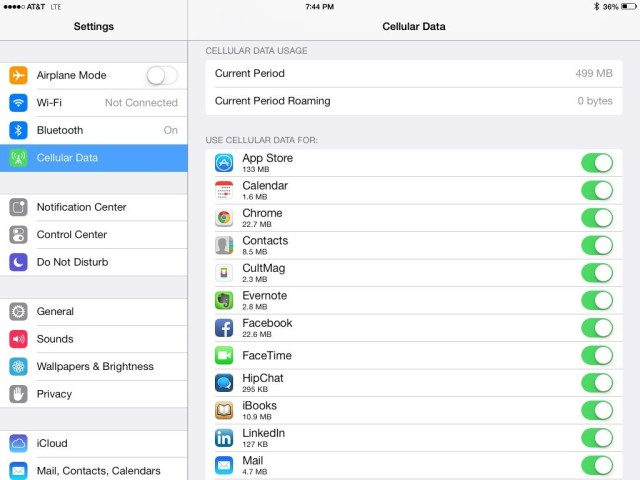The width and height of the screenshot is (640, 480).
Task: Tap the Chrome app icon
Action: click(224, 217)
